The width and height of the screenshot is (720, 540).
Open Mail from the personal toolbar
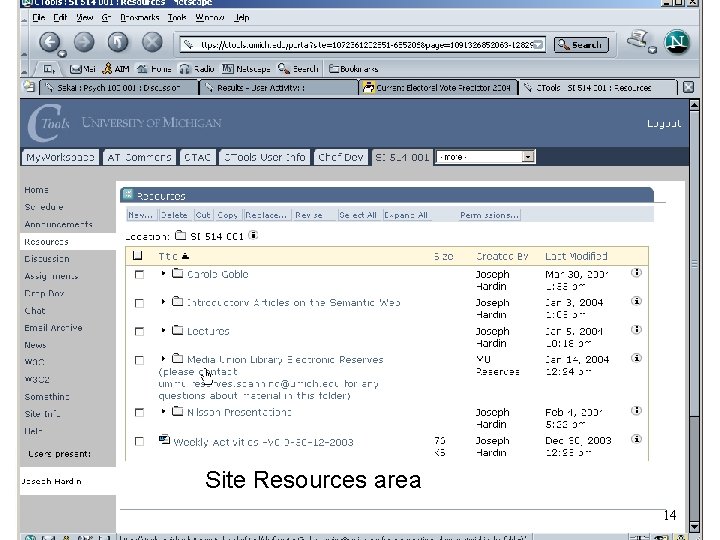click(83, 69)
